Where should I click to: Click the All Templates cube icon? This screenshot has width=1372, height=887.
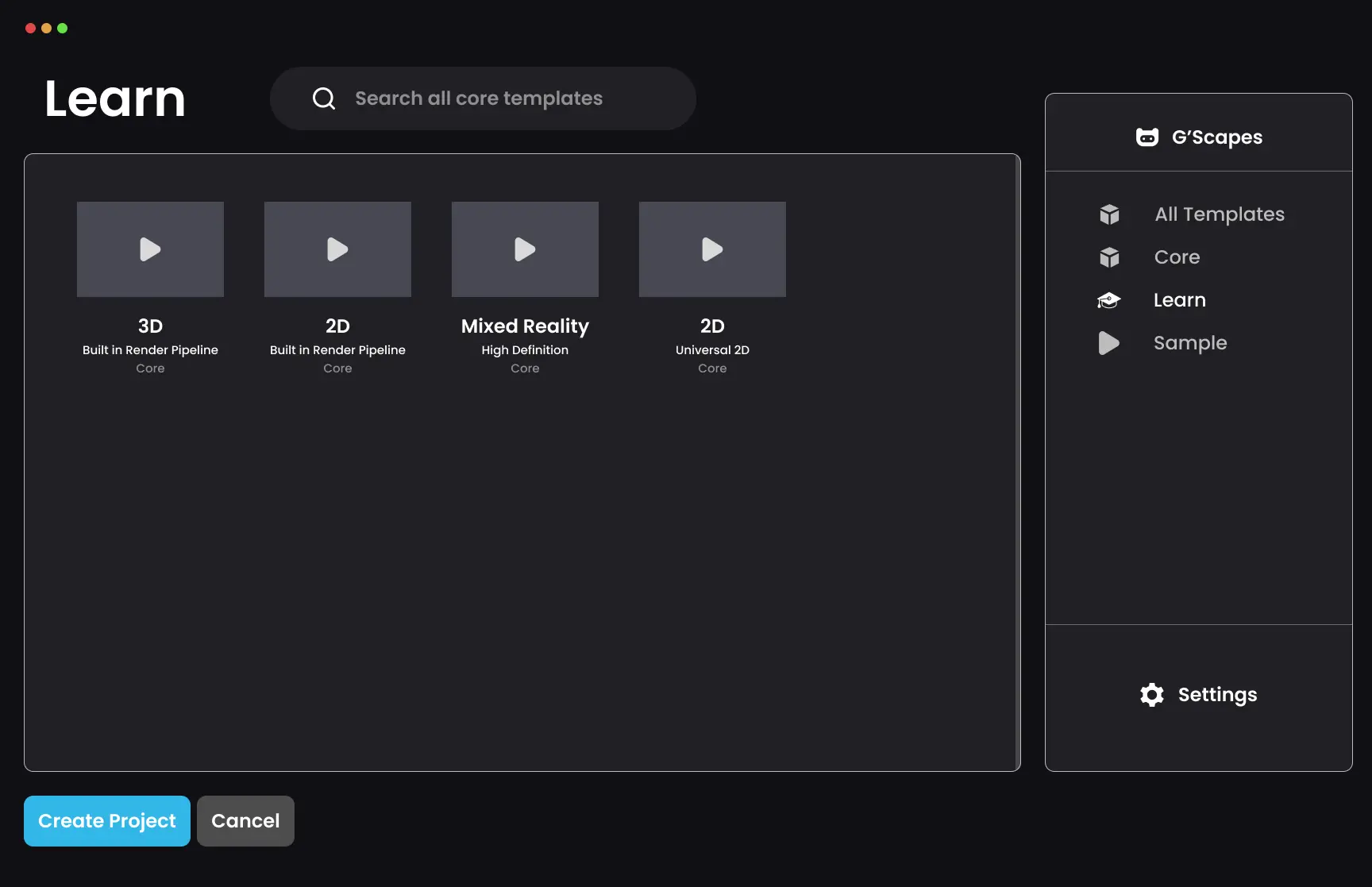pyautogui.click(x=1109, y=214)
